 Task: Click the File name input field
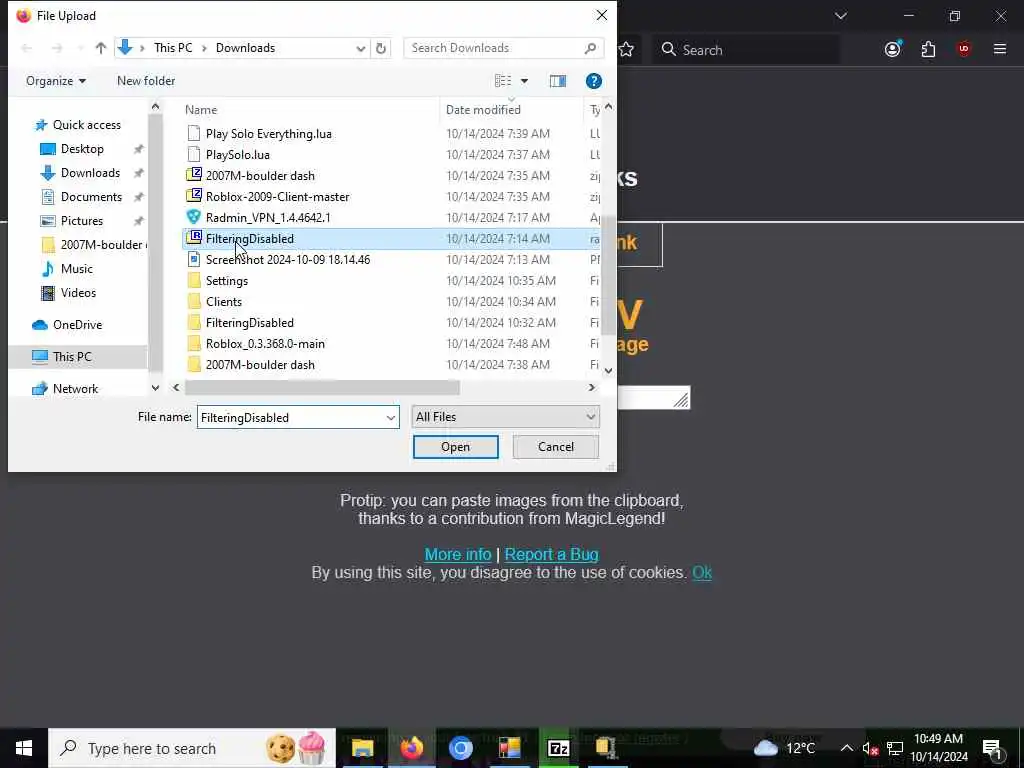(x=291, y=417)
